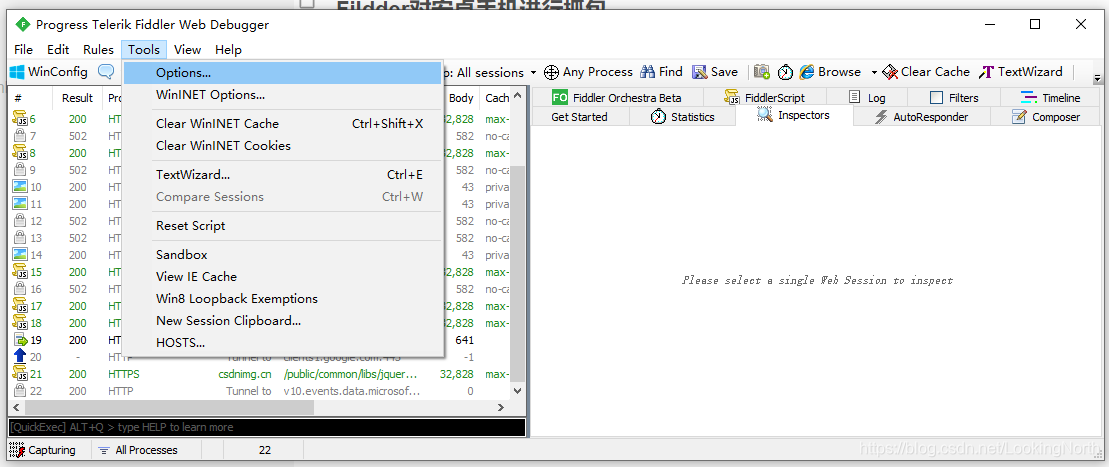Switch to Fiddler Orchestra Beta tab
Image resolution: width=1109 pixels, height=467 pixels.
click(617, 98)
